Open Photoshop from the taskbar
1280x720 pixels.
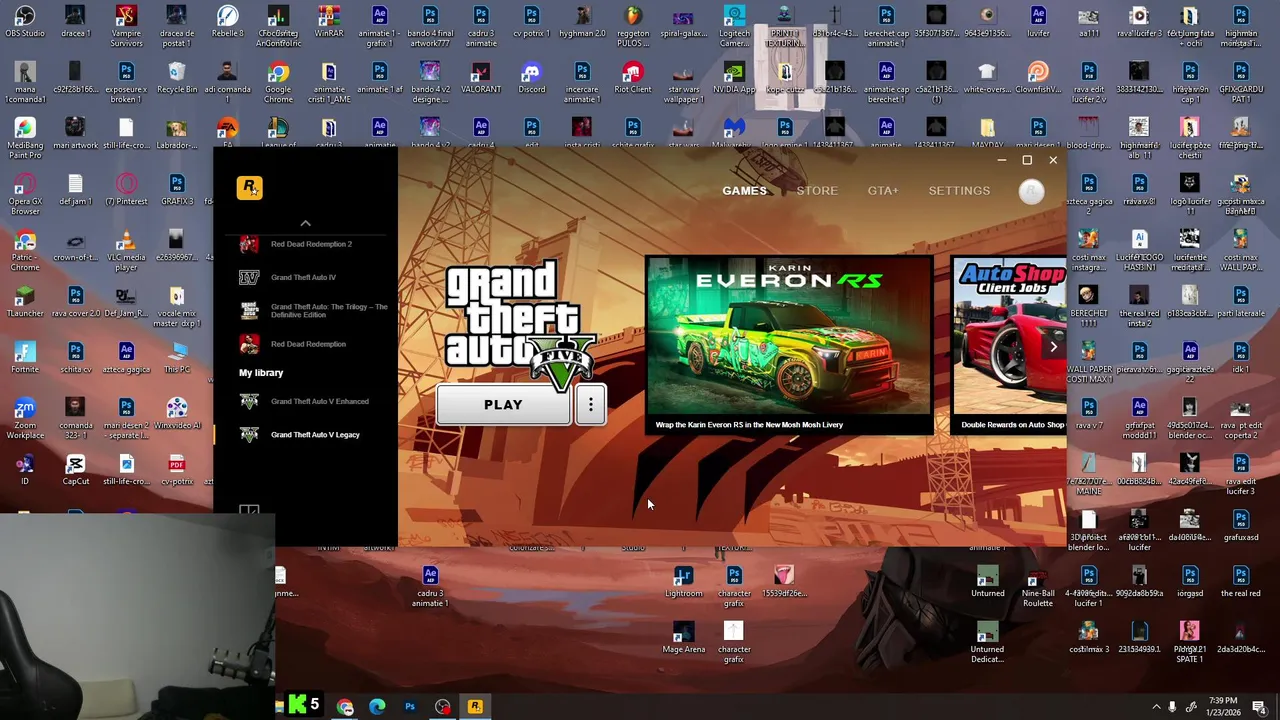coord(410,707)
